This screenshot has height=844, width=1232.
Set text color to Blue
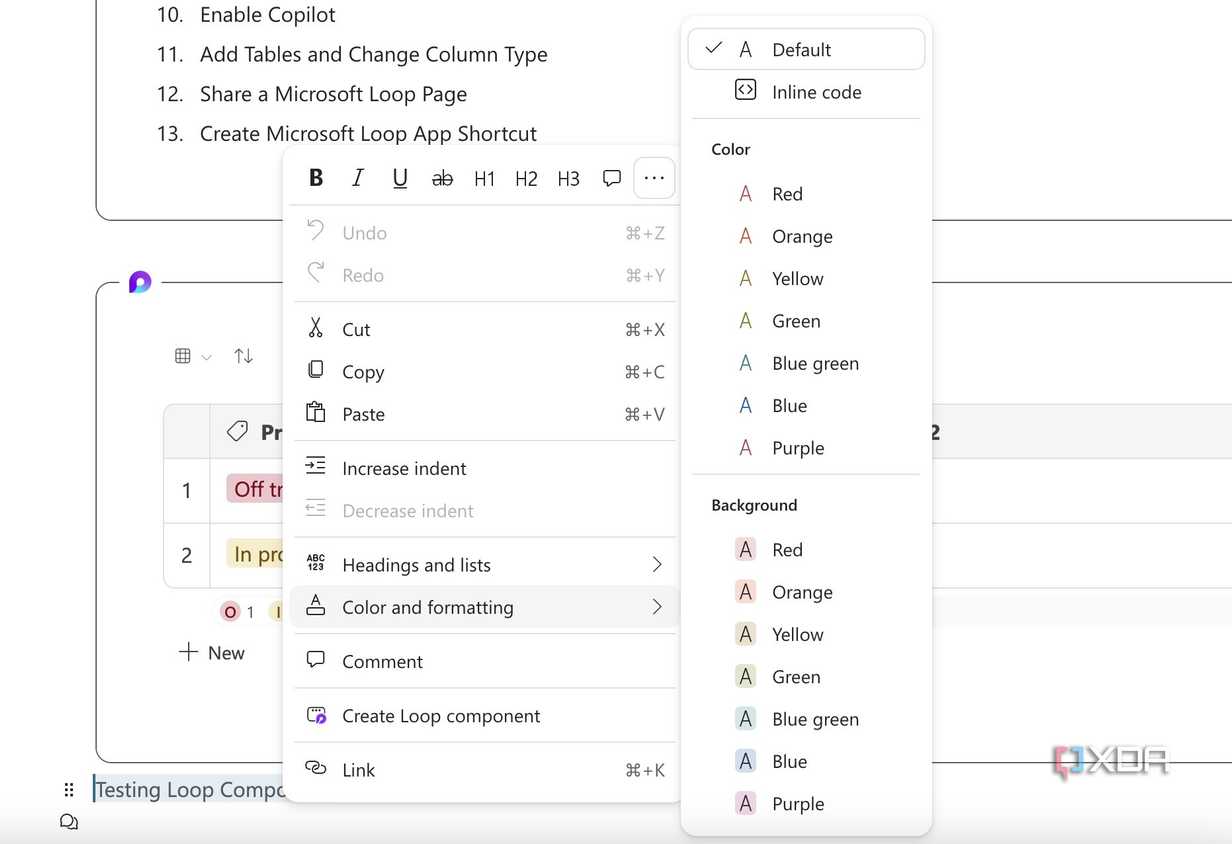click(x=806, y=406)
